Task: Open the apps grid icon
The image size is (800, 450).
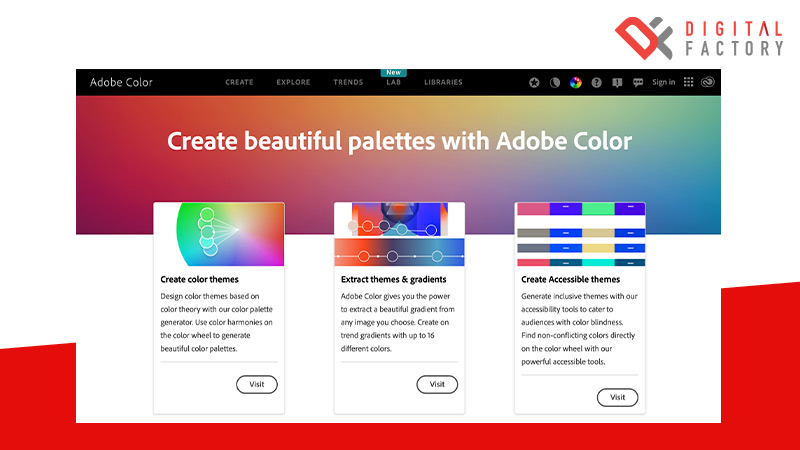Action: point(688,82)
